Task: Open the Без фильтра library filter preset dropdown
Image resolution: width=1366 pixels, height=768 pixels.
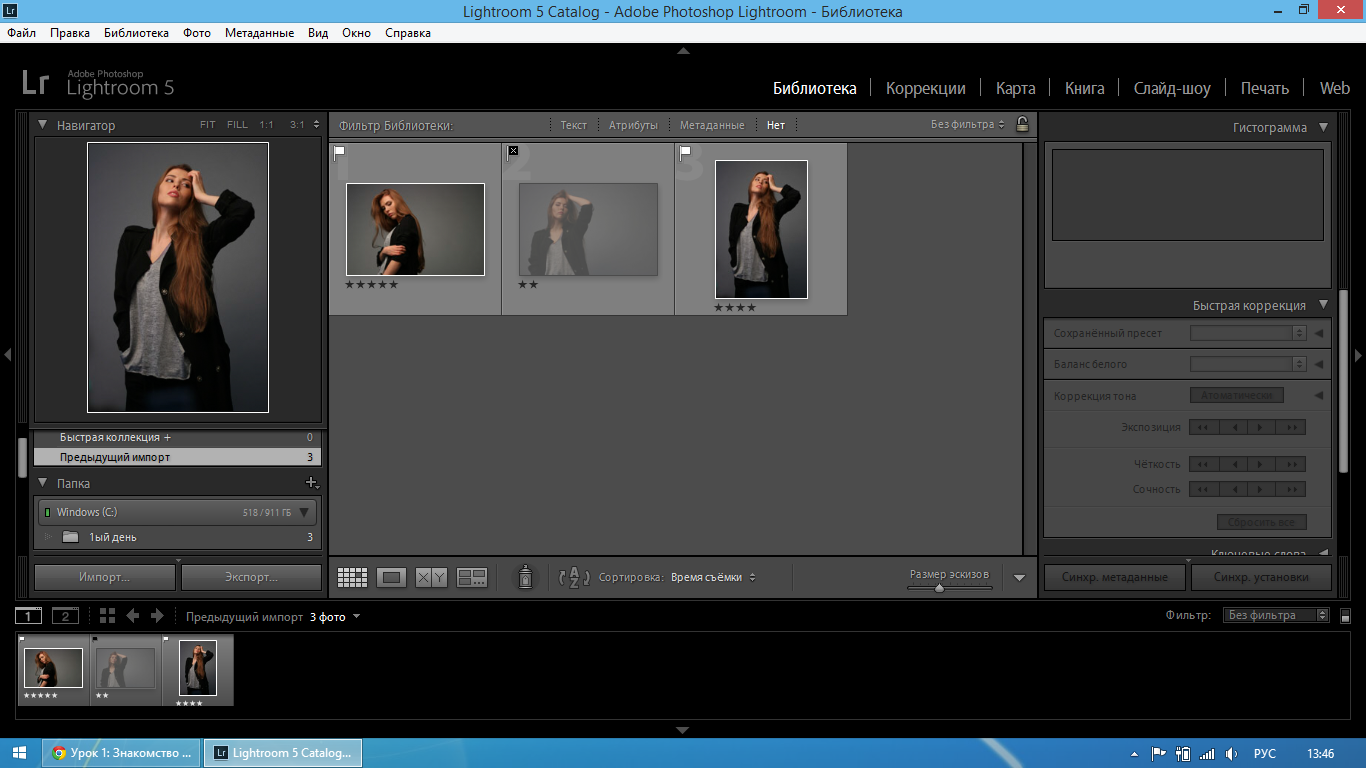Action: click(x=968, y=124)
